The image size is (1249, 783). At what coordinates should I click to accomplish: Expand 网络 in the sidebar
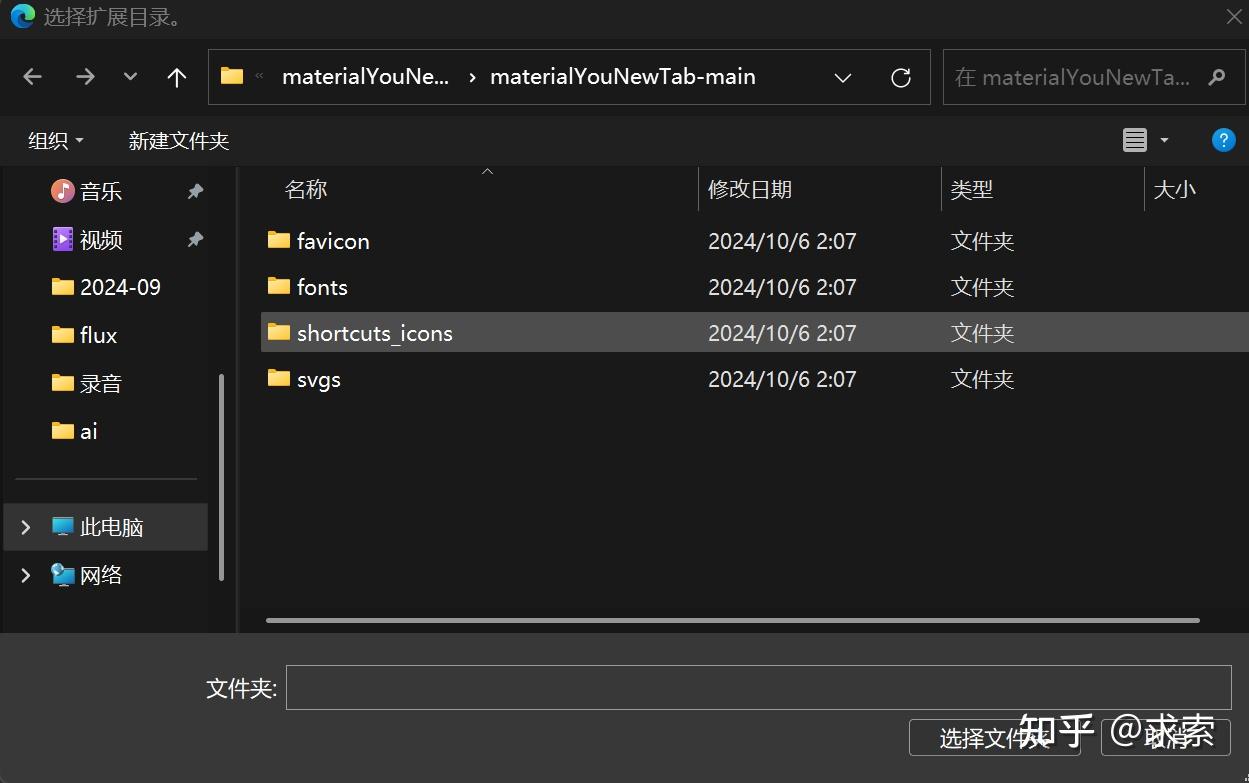(24, 575)
